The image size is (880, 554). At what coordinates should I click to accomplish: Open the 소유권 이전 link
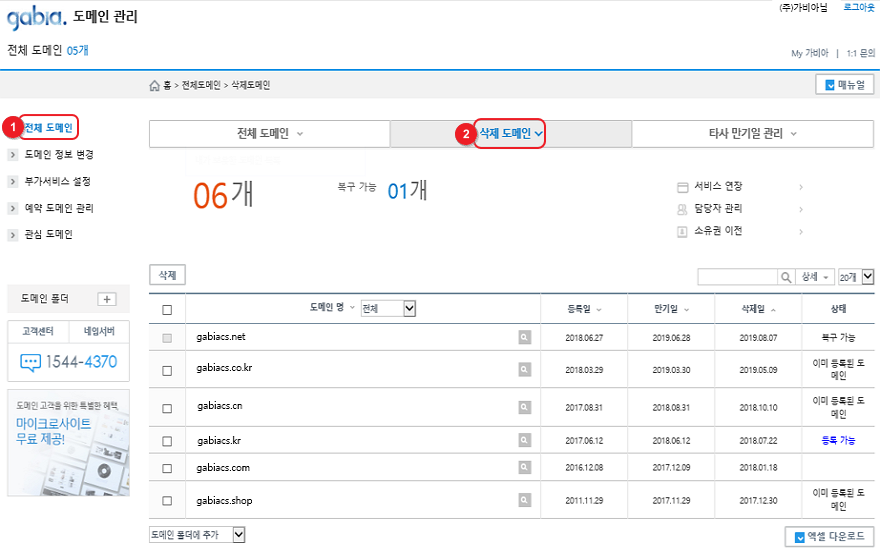click(718, 231)
